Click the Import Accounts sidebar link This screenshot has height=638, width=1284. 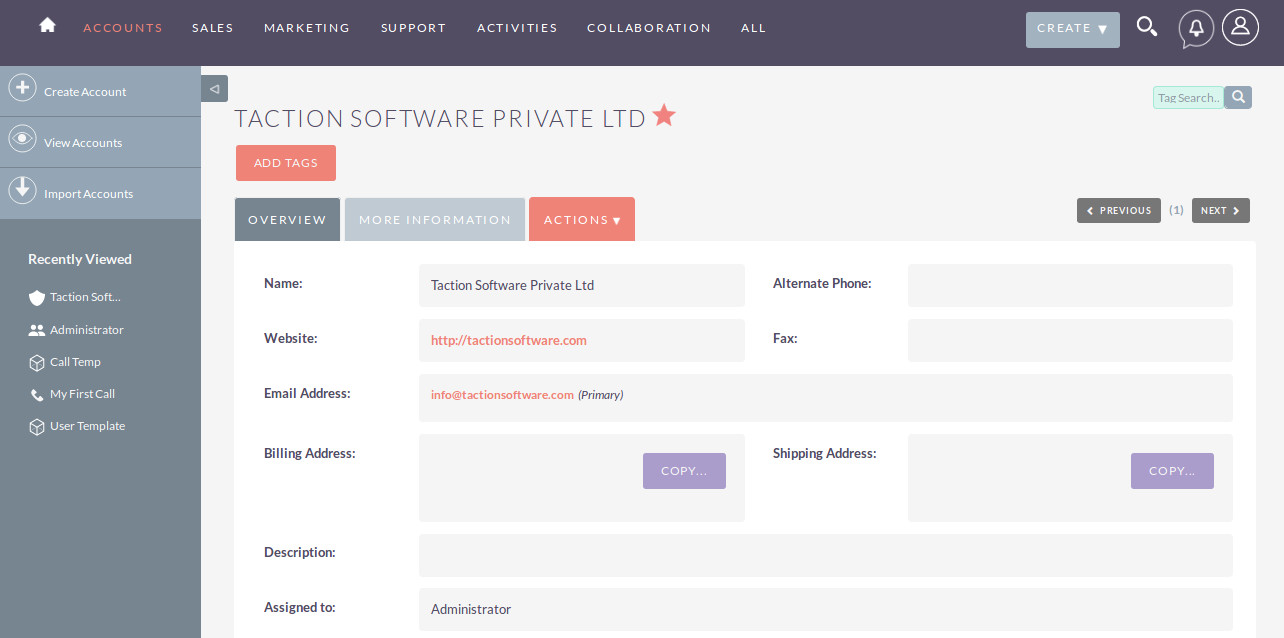point(88,194)
